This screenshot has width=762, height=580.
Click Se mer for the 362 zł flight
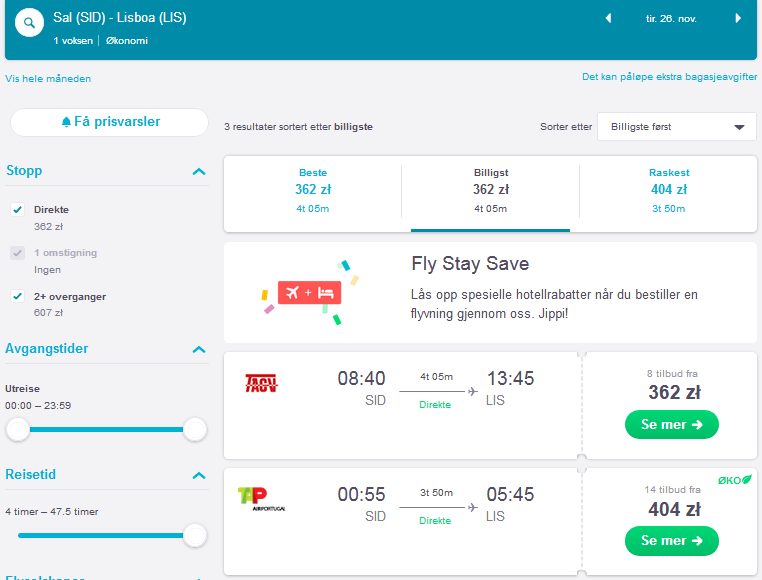click(x=672, y=424)
